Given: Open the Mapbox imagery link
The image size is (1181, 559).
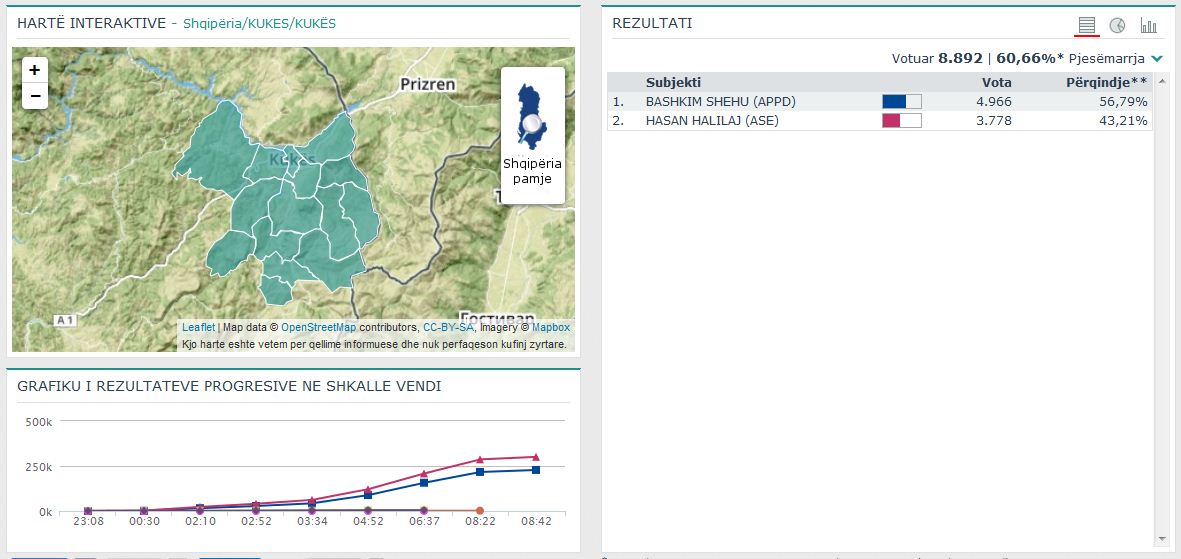Looking at the screenshot, I should pyautogui.click(x=550, y=327).
